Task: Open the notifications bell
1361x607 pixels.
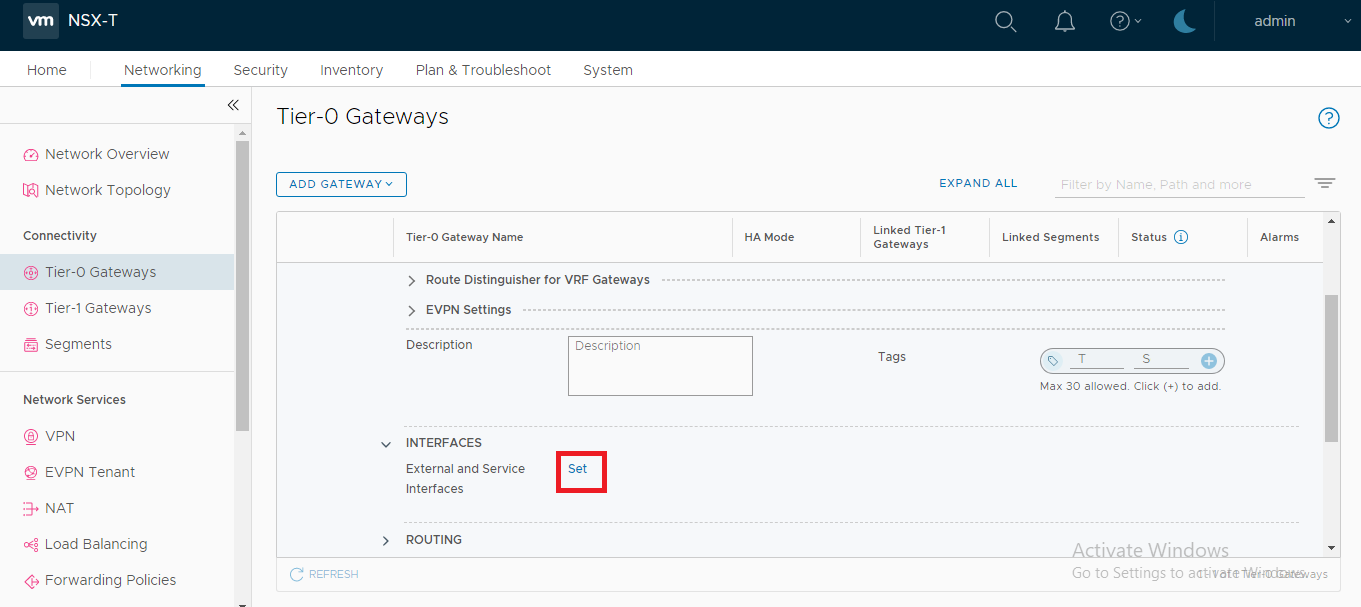Action: pyautogui.click(x=1065, y=21)
